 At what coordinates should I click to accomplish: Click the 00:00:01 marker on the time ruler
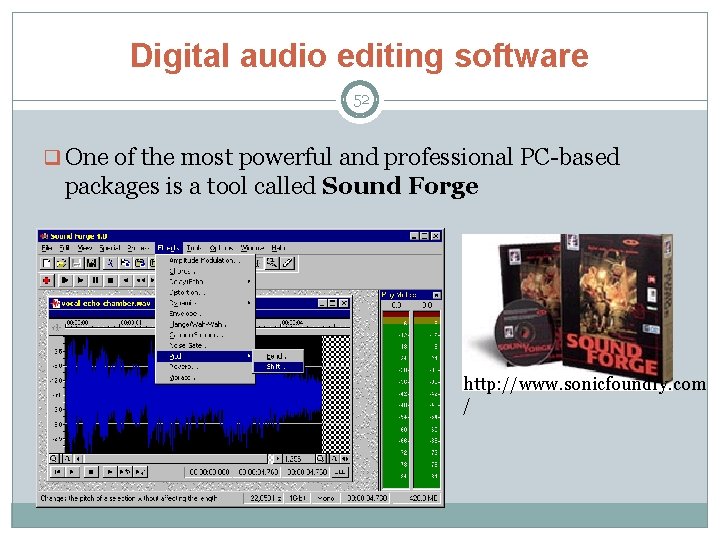point(131,323)
